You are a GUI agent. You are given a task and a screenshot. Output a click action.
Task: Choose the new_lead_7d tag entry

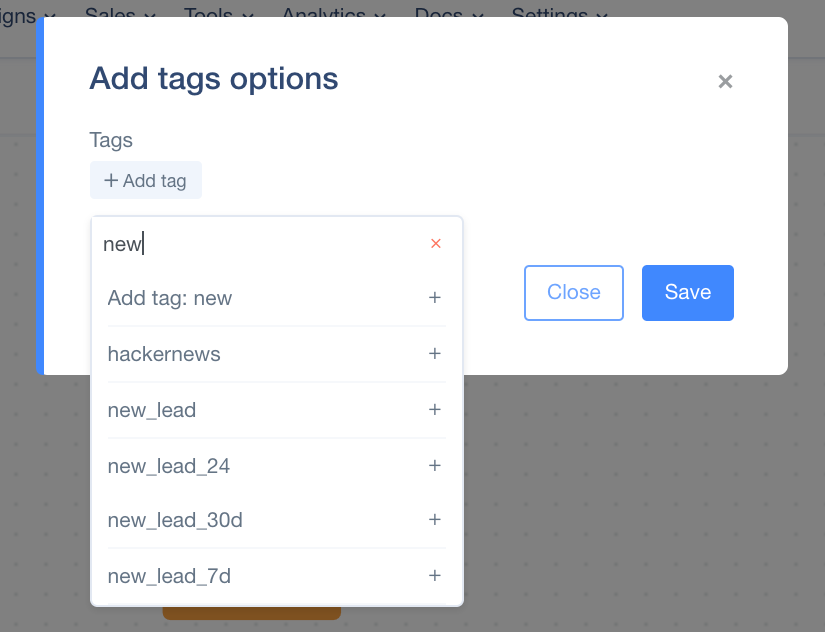(169, 576)
